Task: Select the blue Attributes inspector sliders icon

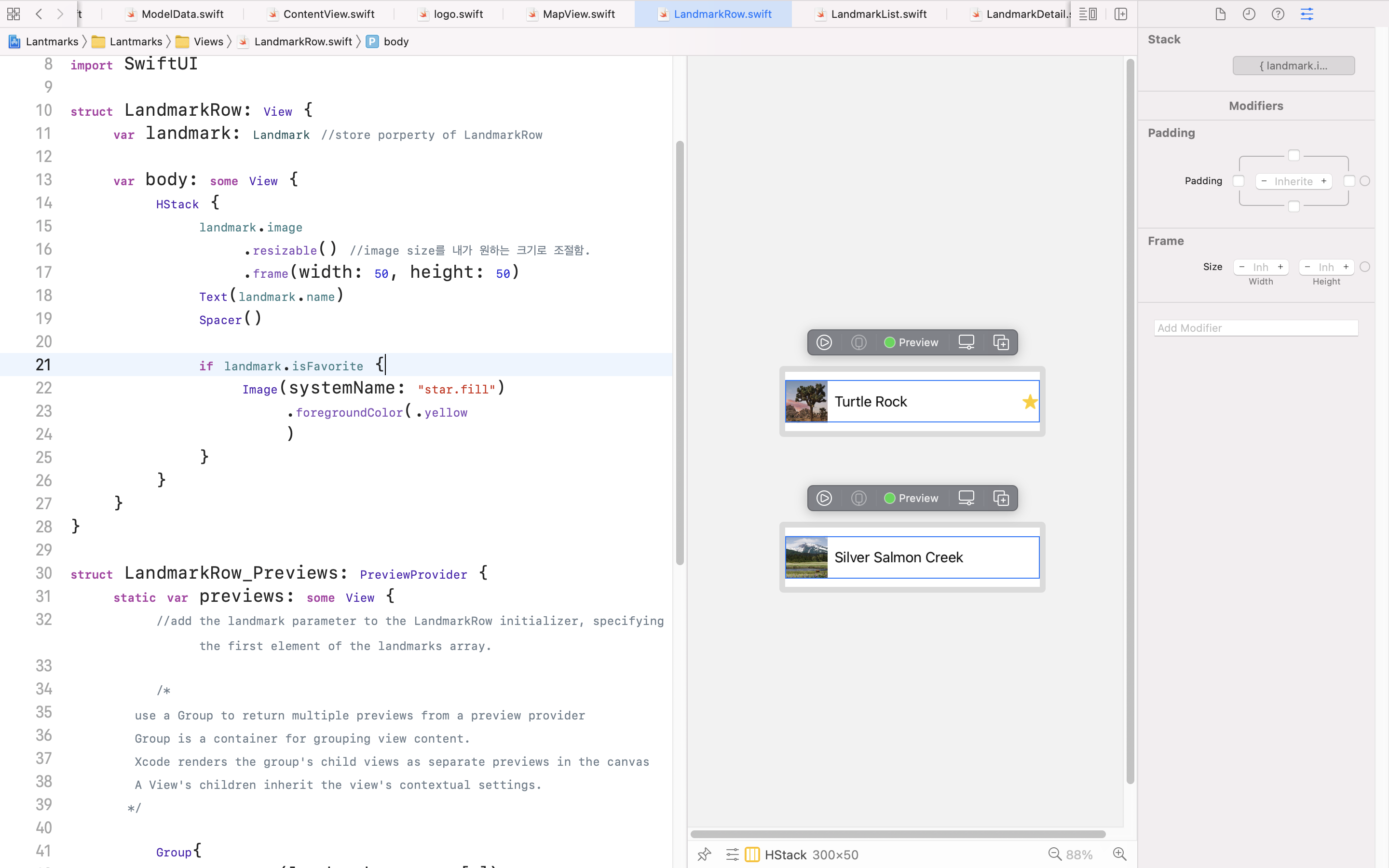Action: pyautogui.click(x=1307, y=14)
